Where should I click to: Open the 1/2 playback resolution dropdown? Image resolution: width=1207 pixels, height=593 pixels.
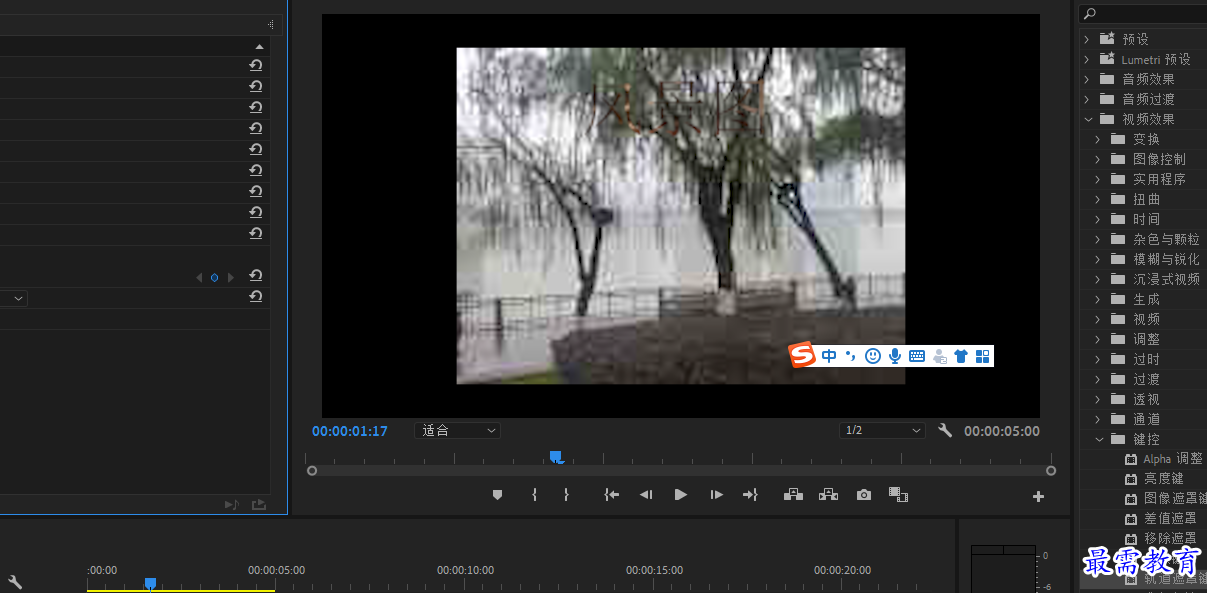(882, 430)
